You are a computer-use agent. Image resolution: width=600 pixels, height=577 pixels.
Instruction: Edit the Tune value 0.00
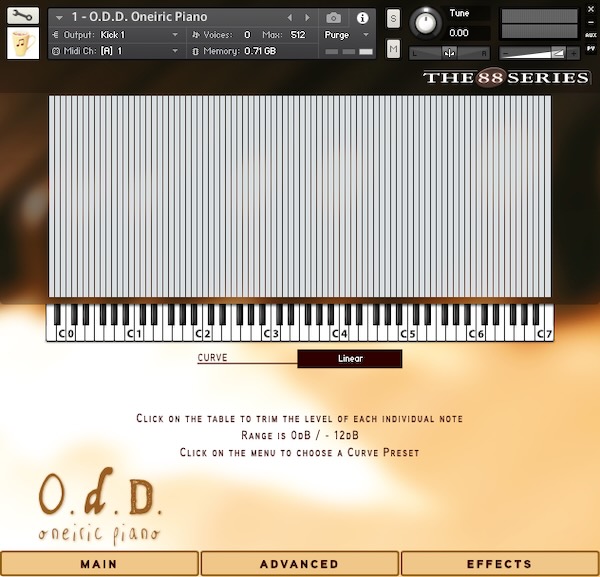459,33
